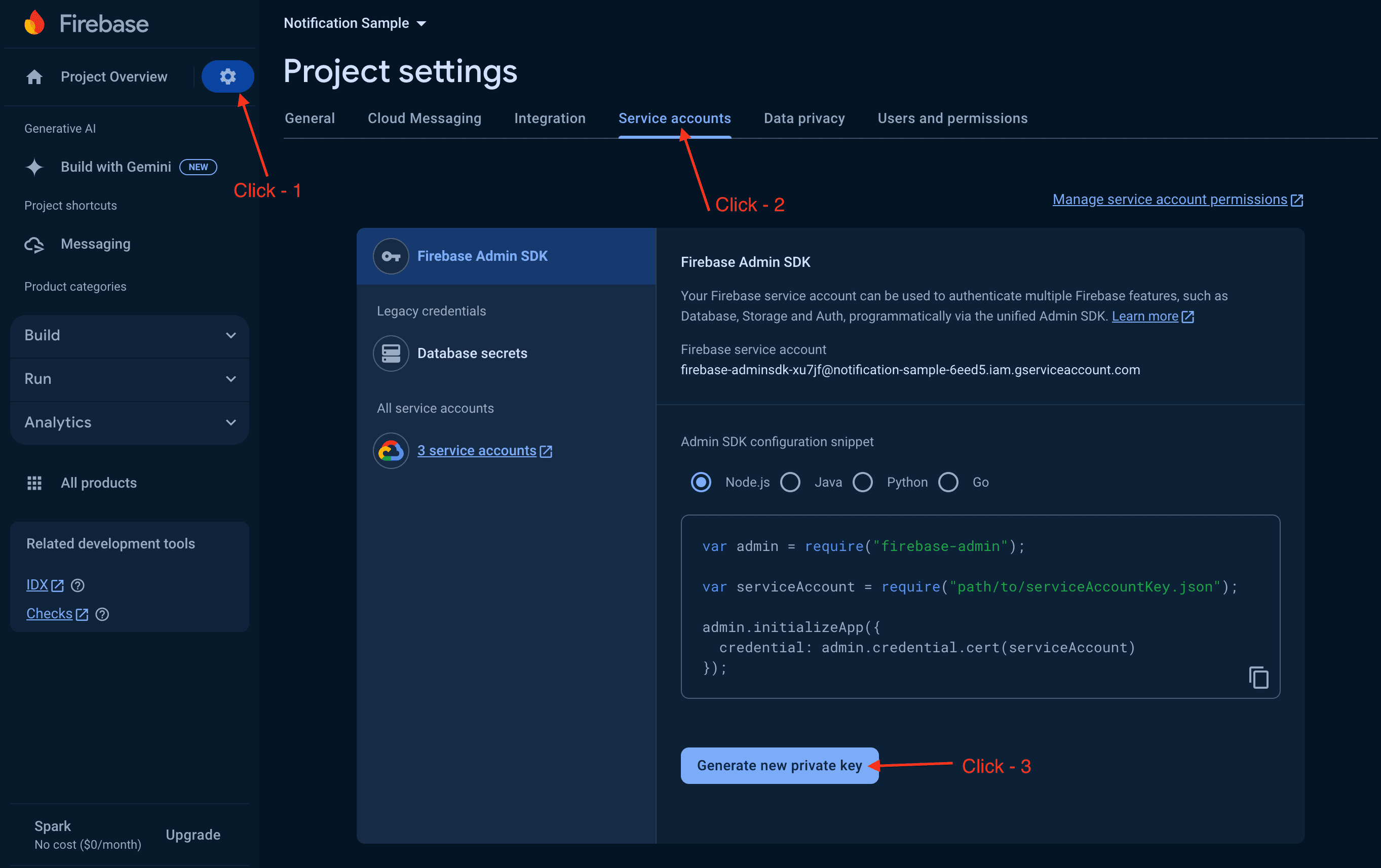Select Firebase Admin SDK in the credentials list
1381x868 pixels.
(506, 256)
